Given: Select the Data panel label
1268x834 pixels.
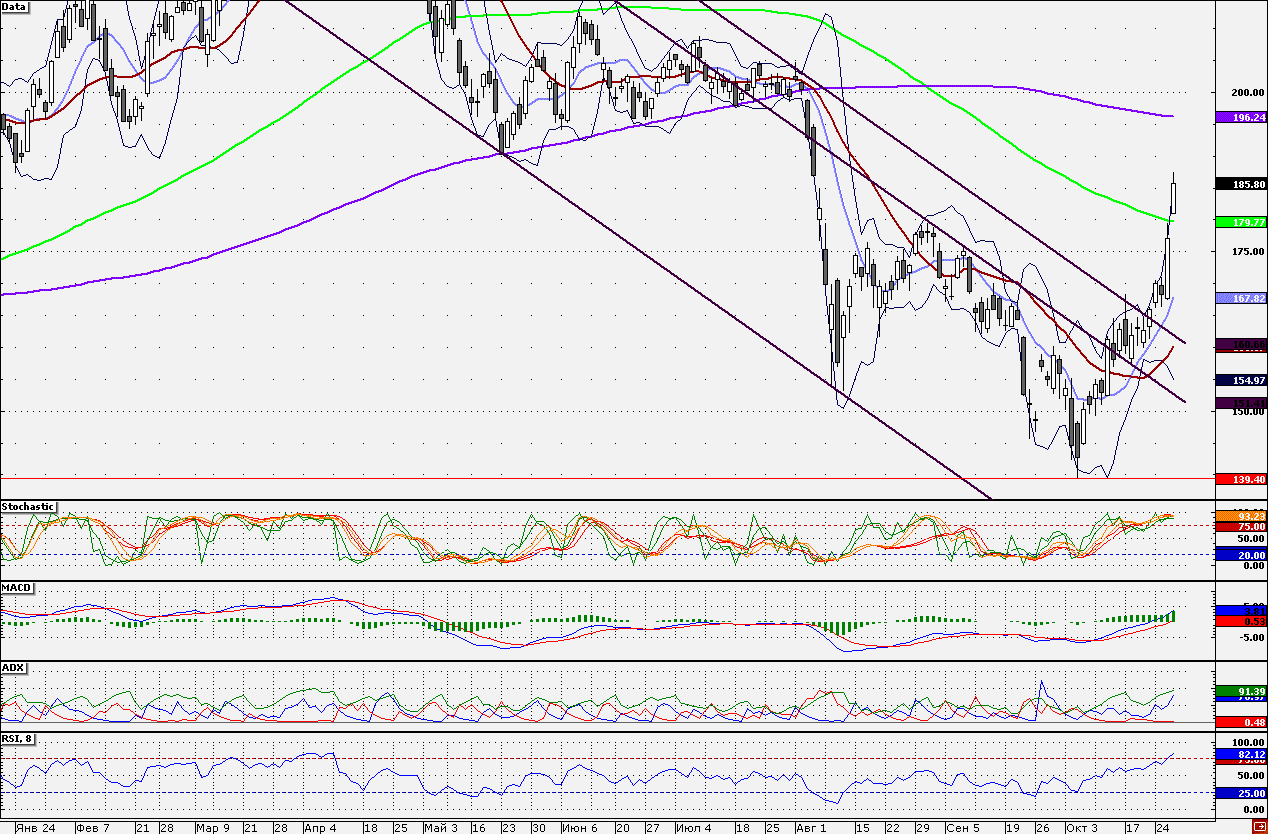Looking at the screenshot, I should click(15, 6).
